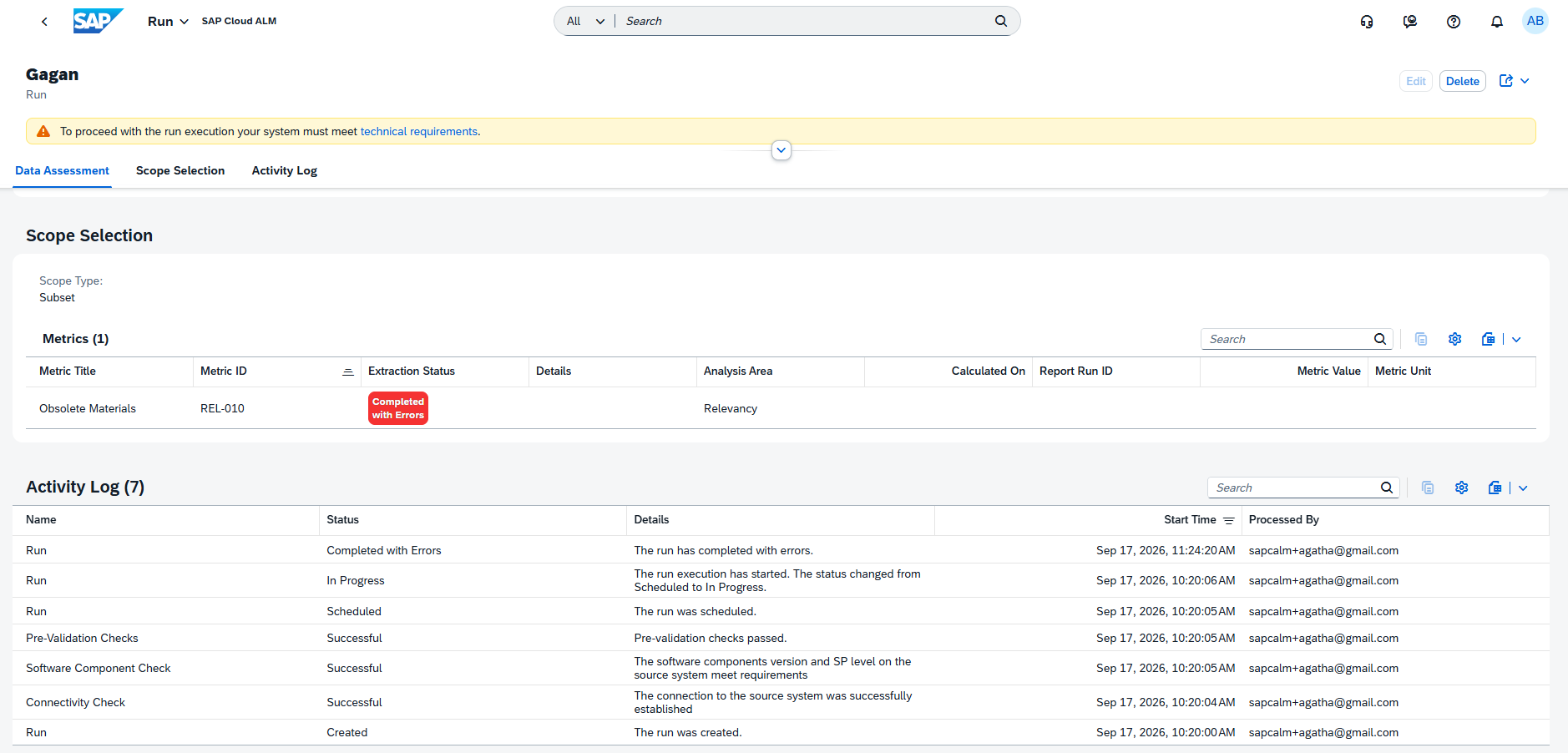Expand the header with the chevron button
1568x753 pixels.
tap(781, 150)
